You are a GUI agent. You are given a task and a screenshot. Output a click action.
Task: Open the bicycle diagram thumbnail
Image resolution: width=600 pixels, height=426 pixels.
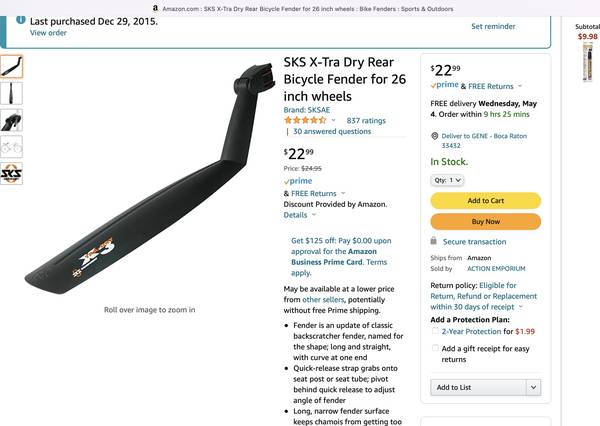(x=11, y=147)
